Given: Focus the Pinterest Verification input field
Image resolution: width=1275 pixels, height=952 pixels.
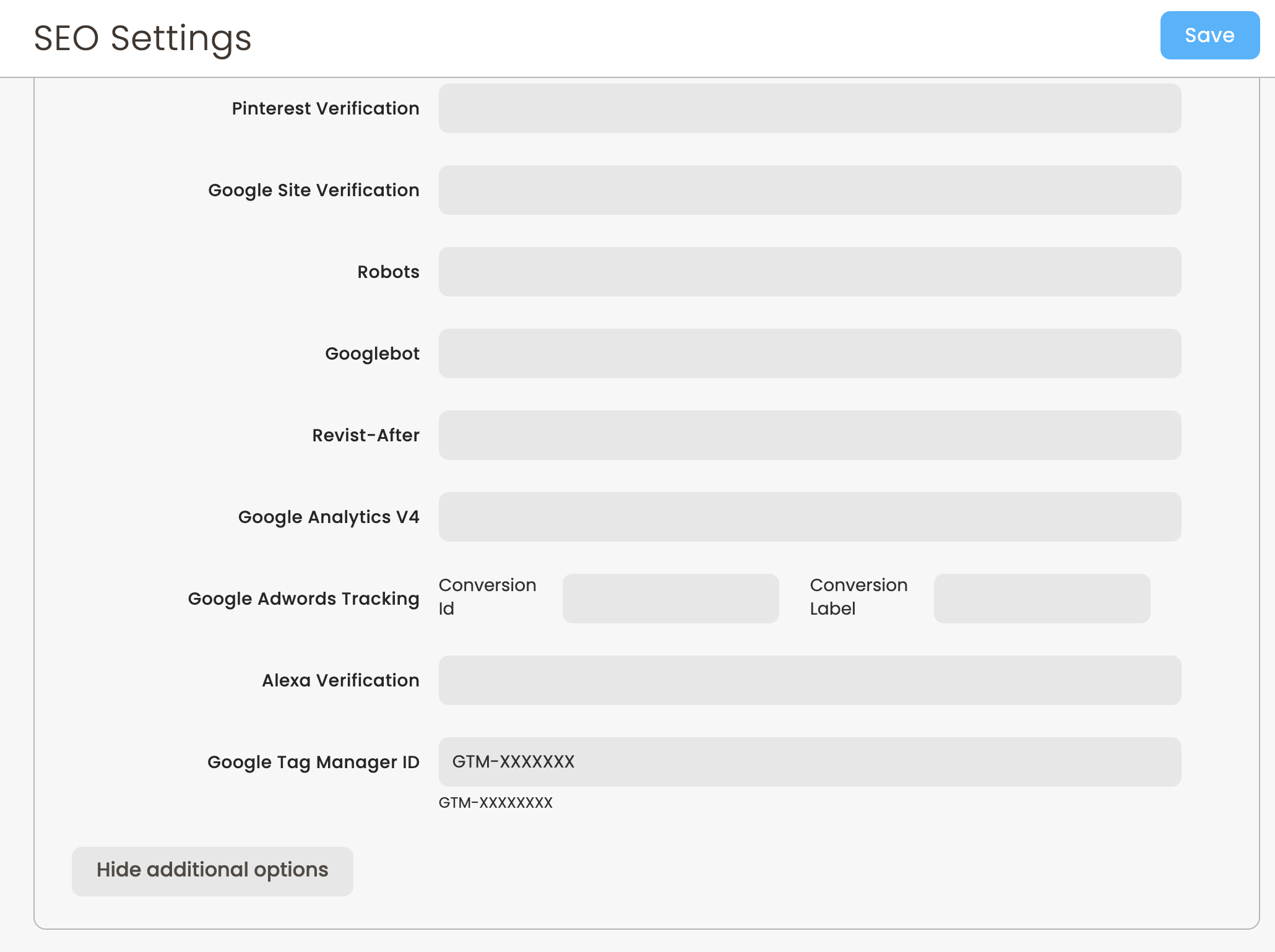Looking at the screenshot, I should click(x=809, y=108).
